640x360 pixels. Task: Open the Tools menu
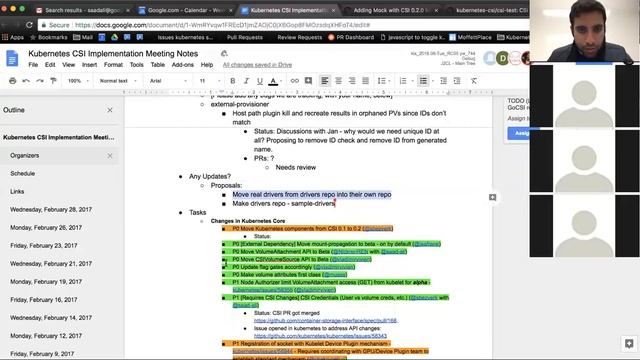point(136,65)
